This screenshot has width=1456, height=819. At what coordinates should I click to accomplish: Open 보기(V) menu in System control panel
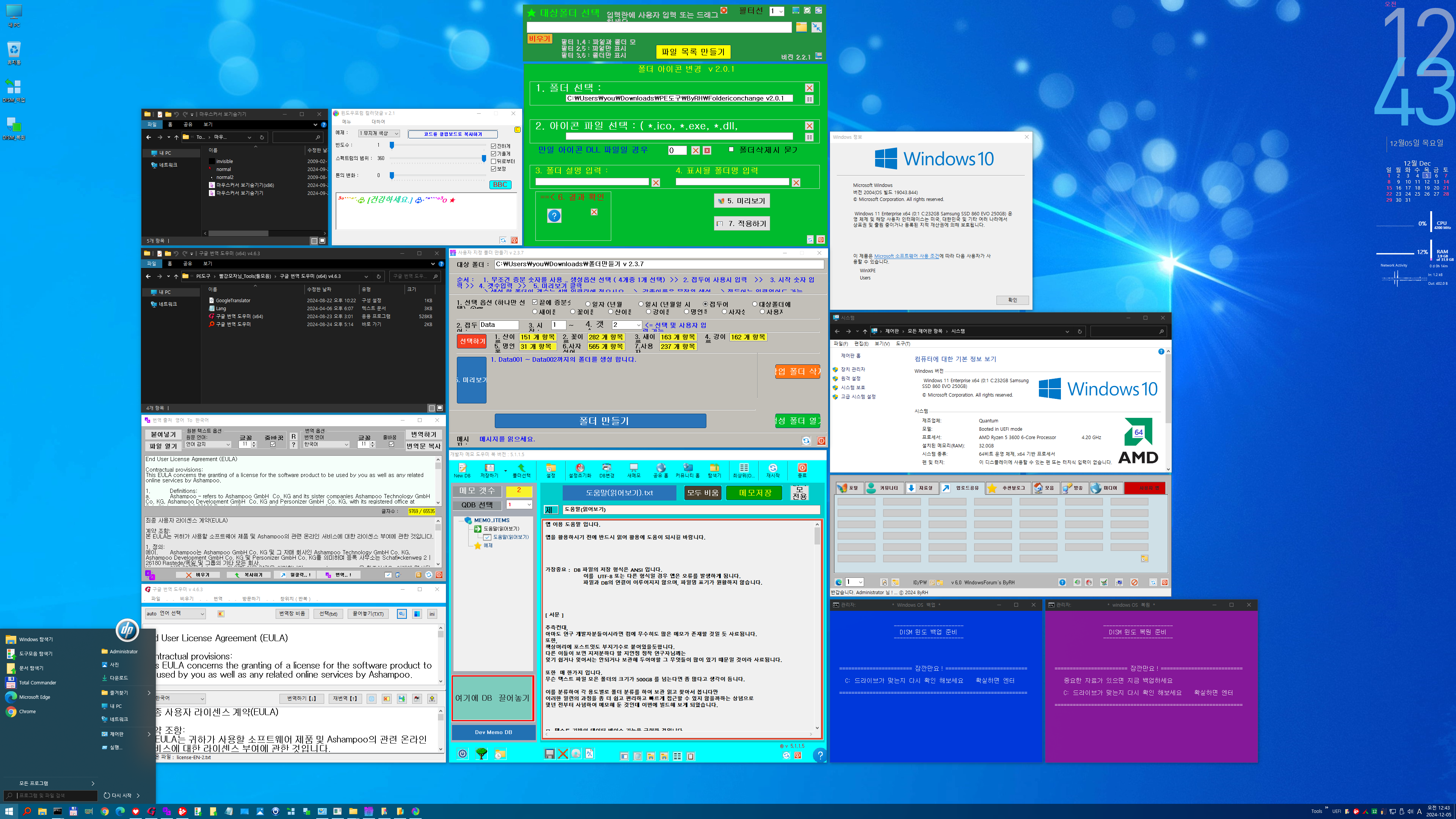coord(882,344)
